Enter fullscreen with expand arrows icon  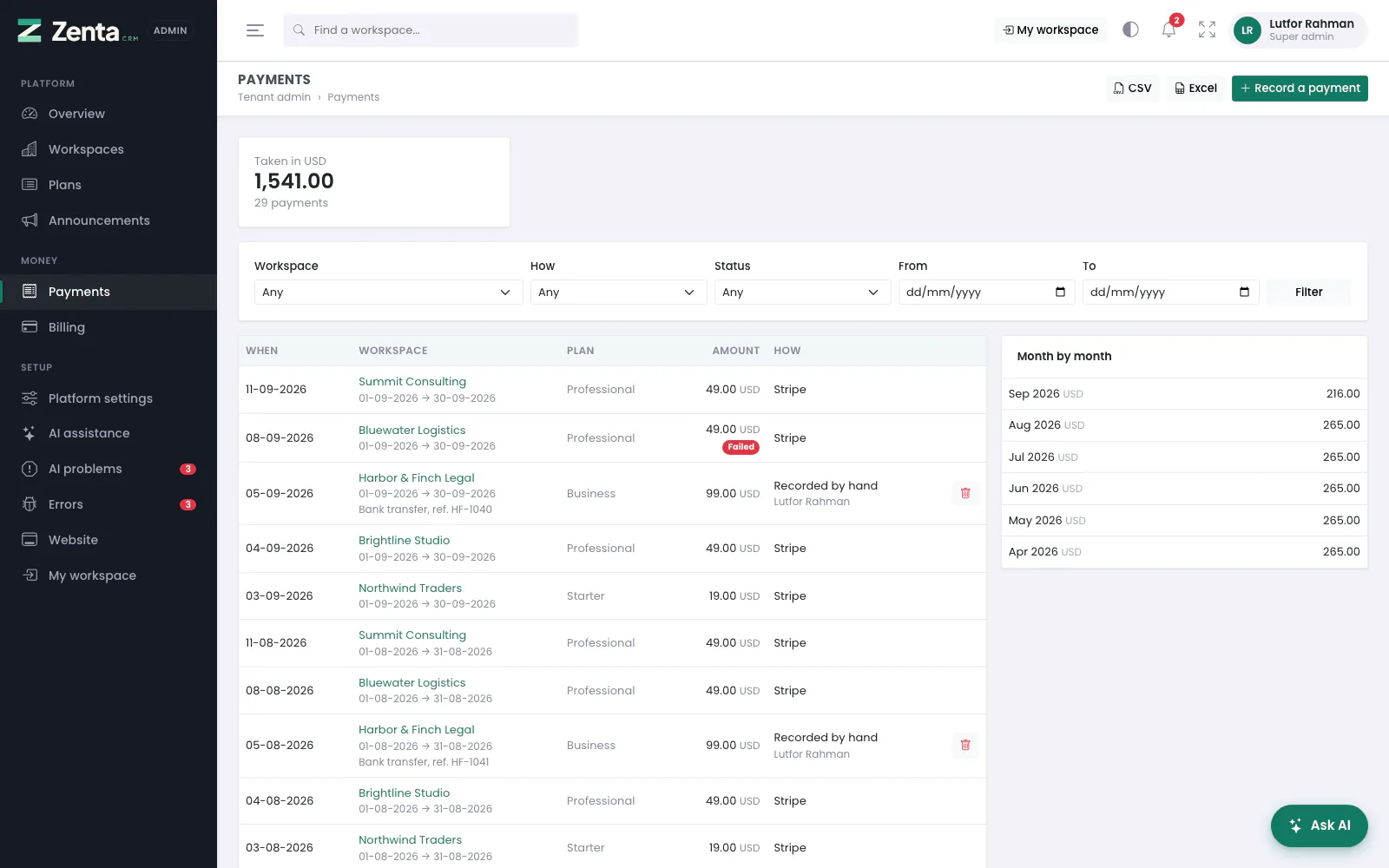click(x=1207, y=30)
